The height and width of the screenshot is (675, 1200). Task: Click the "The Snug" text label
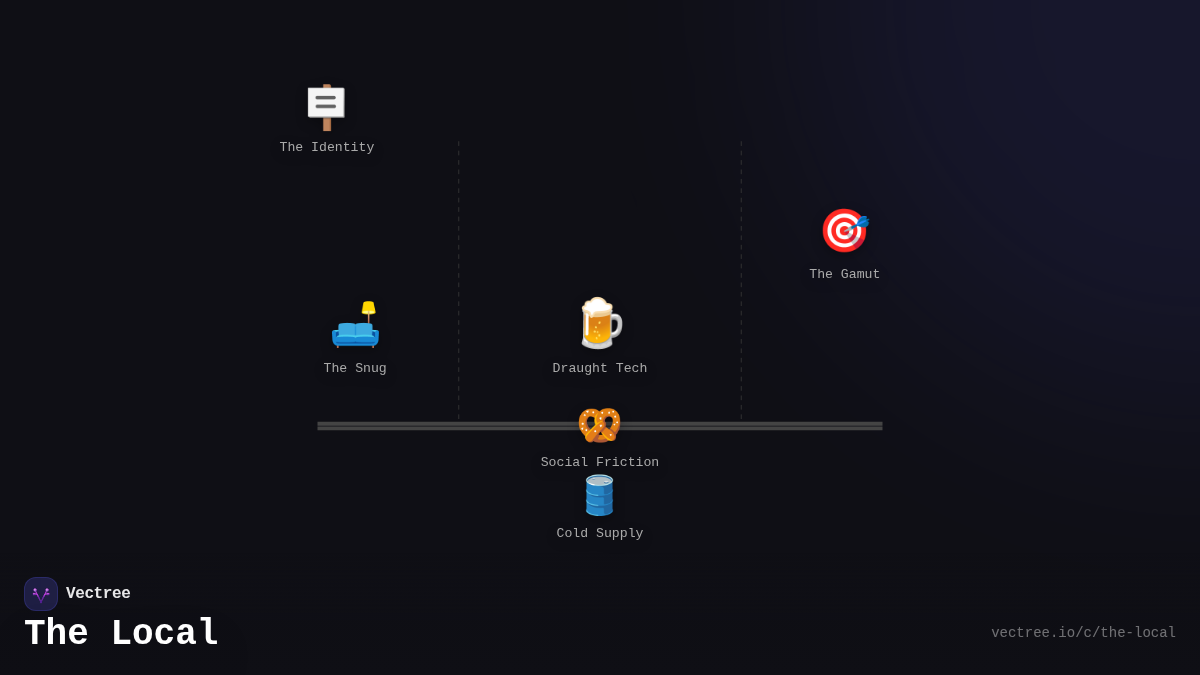(x=355, y=369)
